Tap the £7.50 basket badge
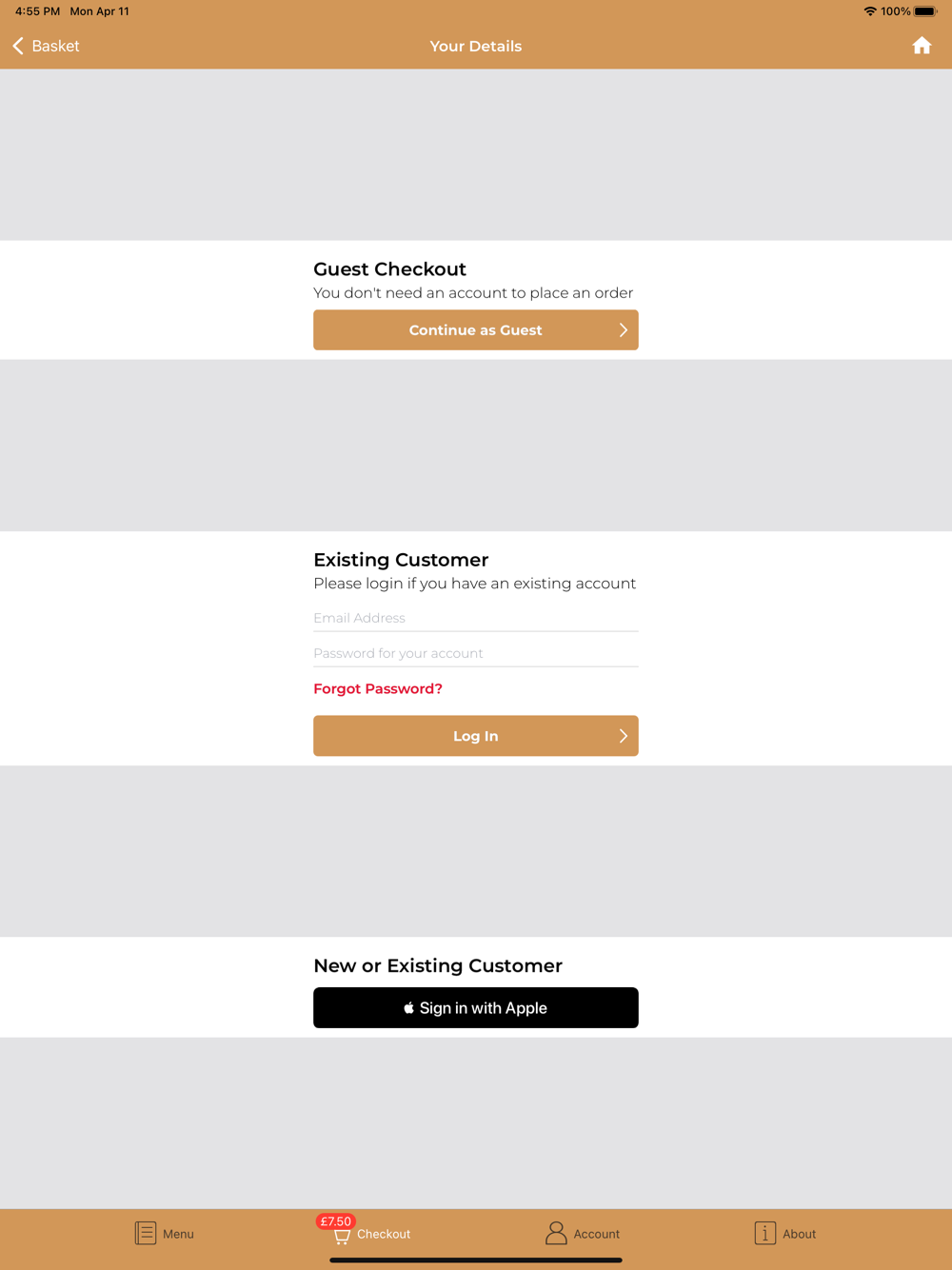Screen dimensions: 952x1270 pyautogui.click(x=335, y=1220)
